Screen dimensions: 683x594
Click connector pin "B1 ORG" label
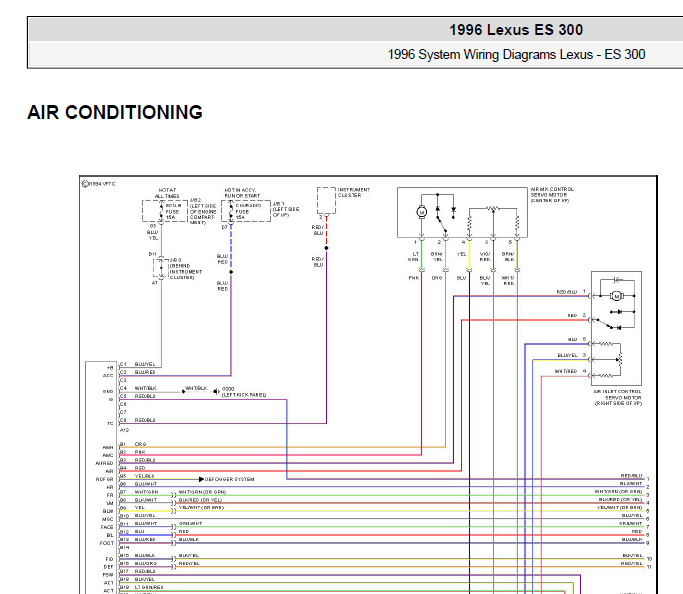[x=133, y=444]
